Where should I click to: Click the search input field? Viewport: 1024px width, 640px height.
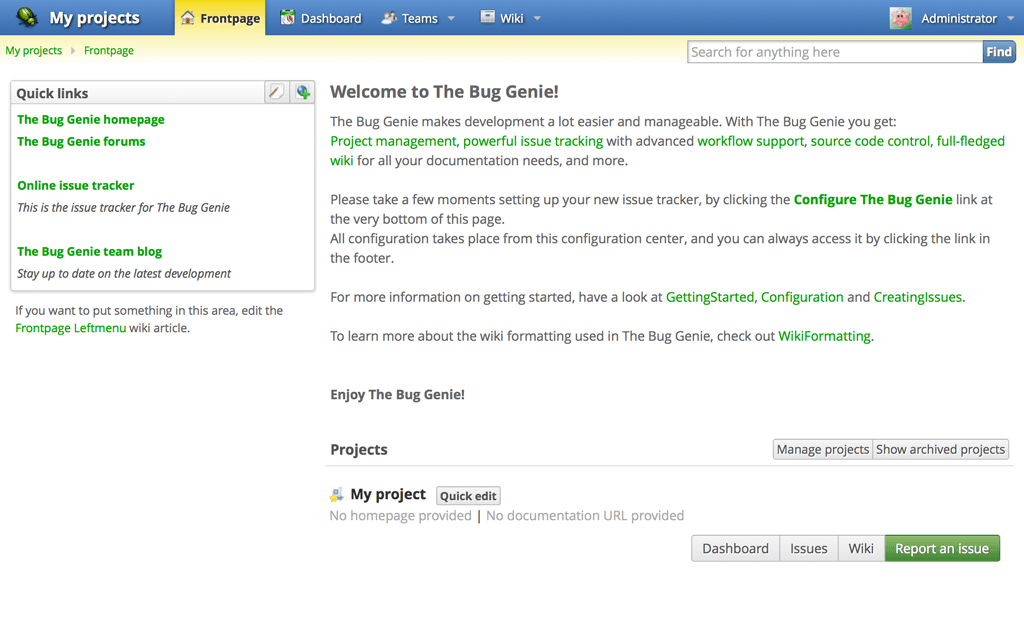[834, 52]
